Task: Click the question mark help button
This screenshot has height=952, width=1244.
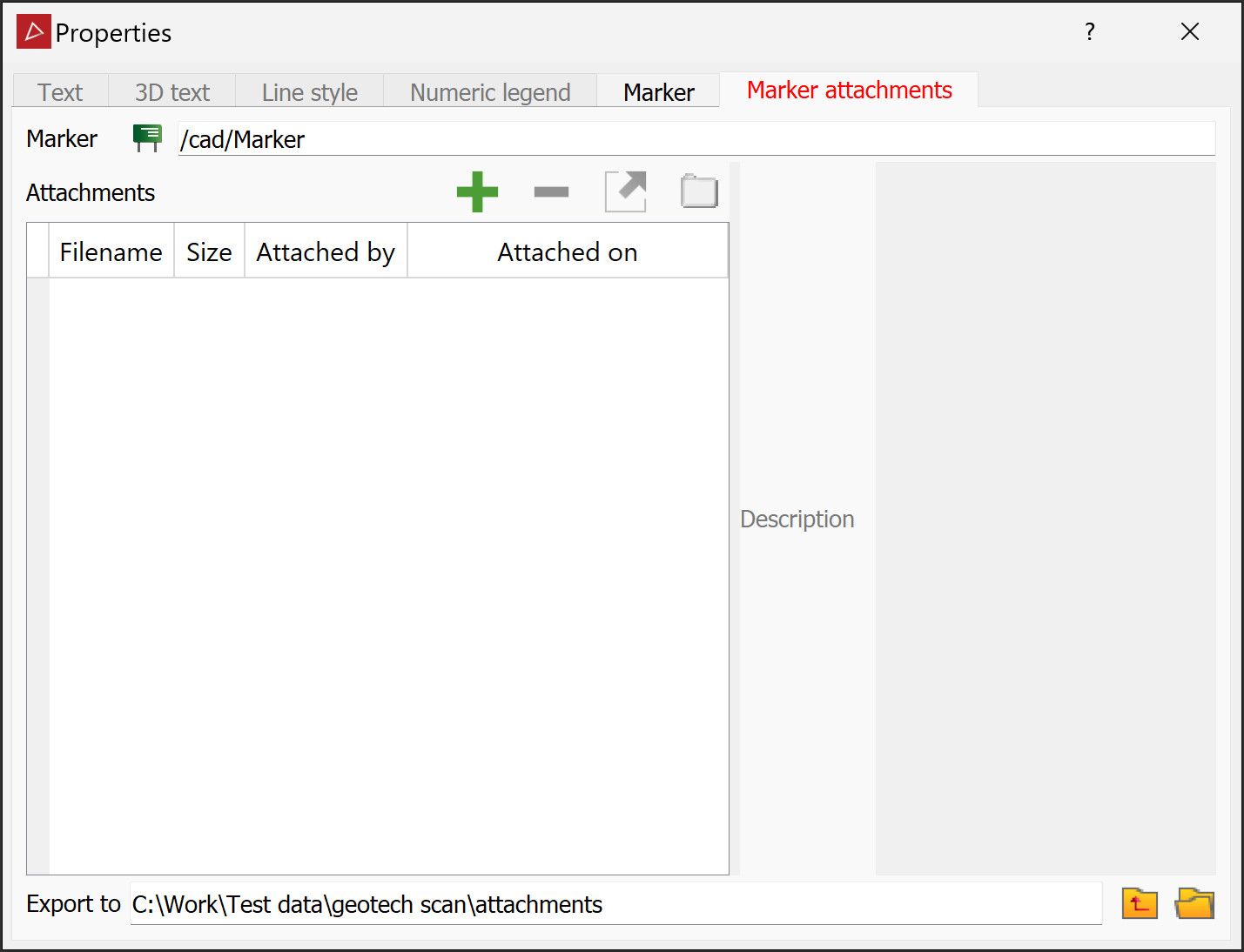Action: coord(1090,32)
